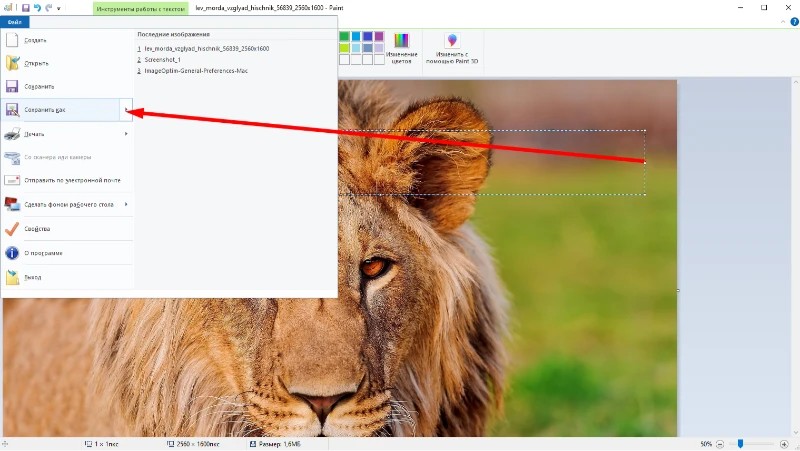Pick the lime green swatch
This screenshot has height=451, width=800.
point(344,48)
